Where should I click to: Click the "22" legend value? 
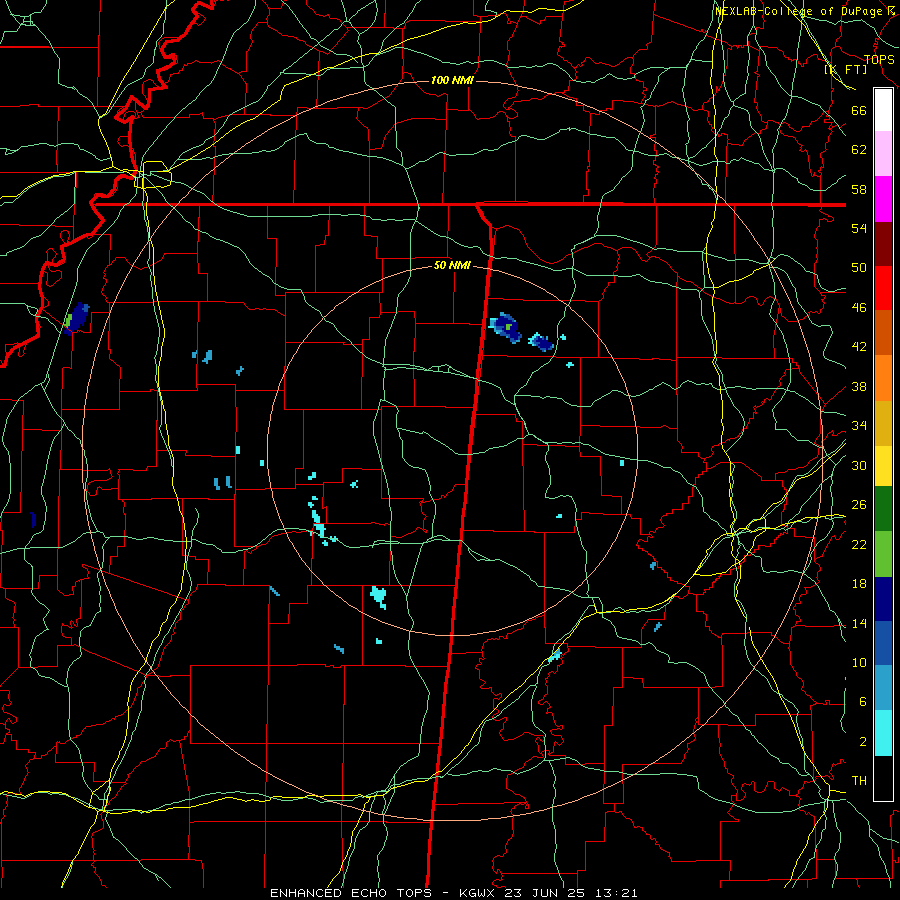point(859,544)
